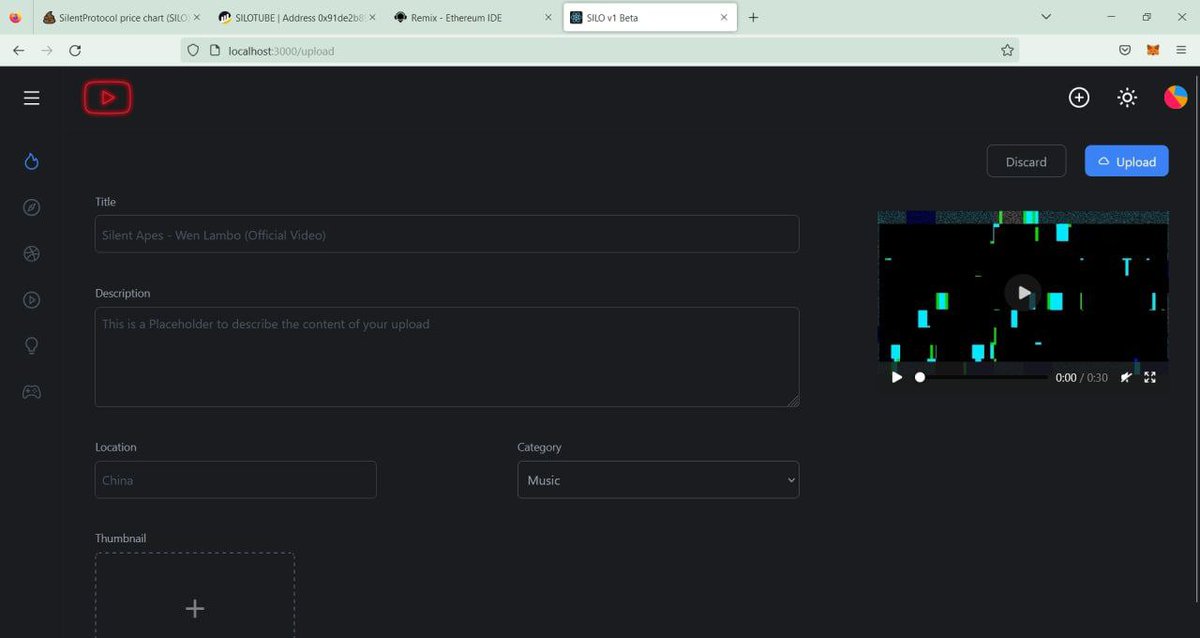Play video with center overlay button
This screenshot has width=1200, height=638.
point(1023,293)
